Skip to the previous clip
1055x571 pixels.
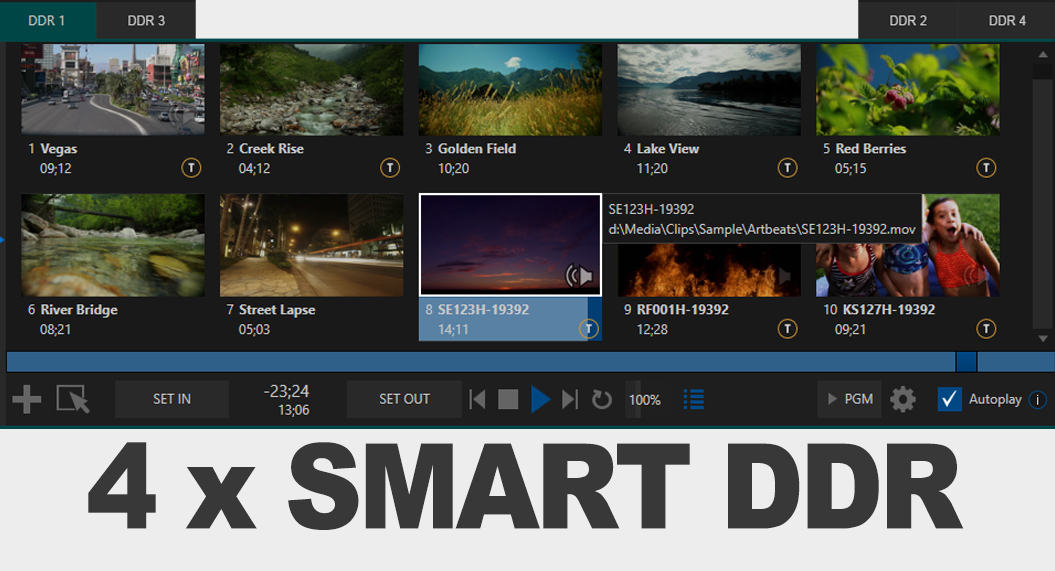pos(478,400)
